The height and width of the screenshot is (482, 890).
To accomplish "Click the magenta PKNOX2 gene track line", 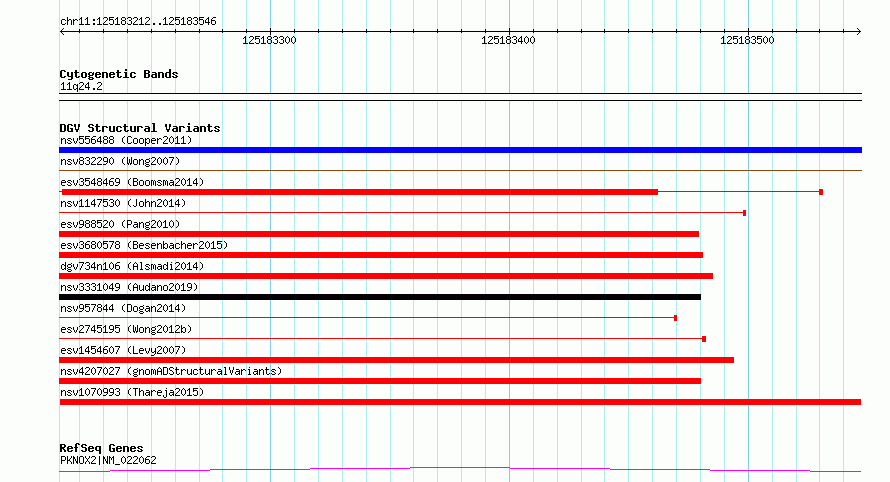I will point(460,470).
